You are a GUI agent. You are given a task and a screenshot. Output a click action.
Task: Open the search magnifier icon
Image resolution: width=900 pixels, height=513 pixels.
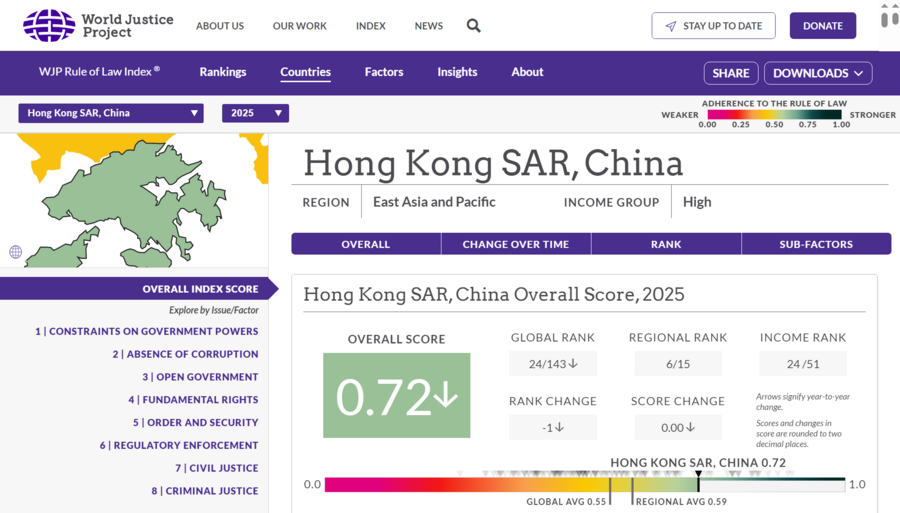474,26
